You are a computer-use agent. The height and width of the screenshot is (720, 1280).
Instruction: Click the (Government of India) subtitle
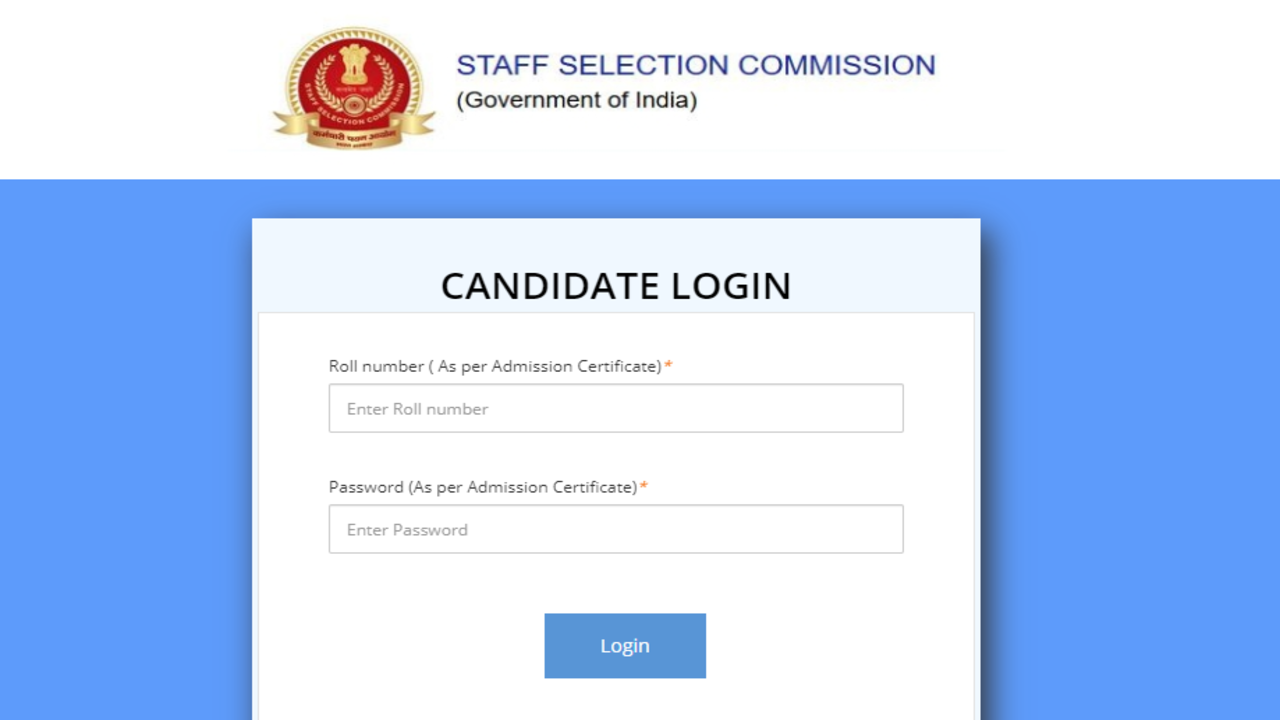tap(576, 100)
